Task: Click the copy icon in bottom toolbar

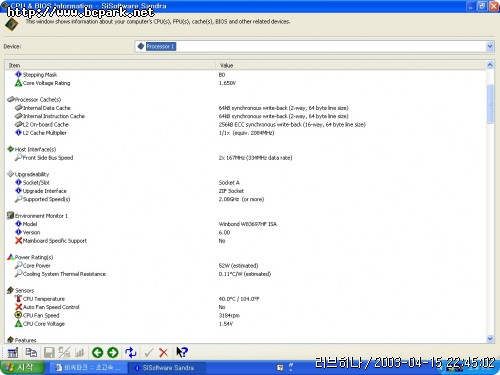Action: (x=31, y=352)
